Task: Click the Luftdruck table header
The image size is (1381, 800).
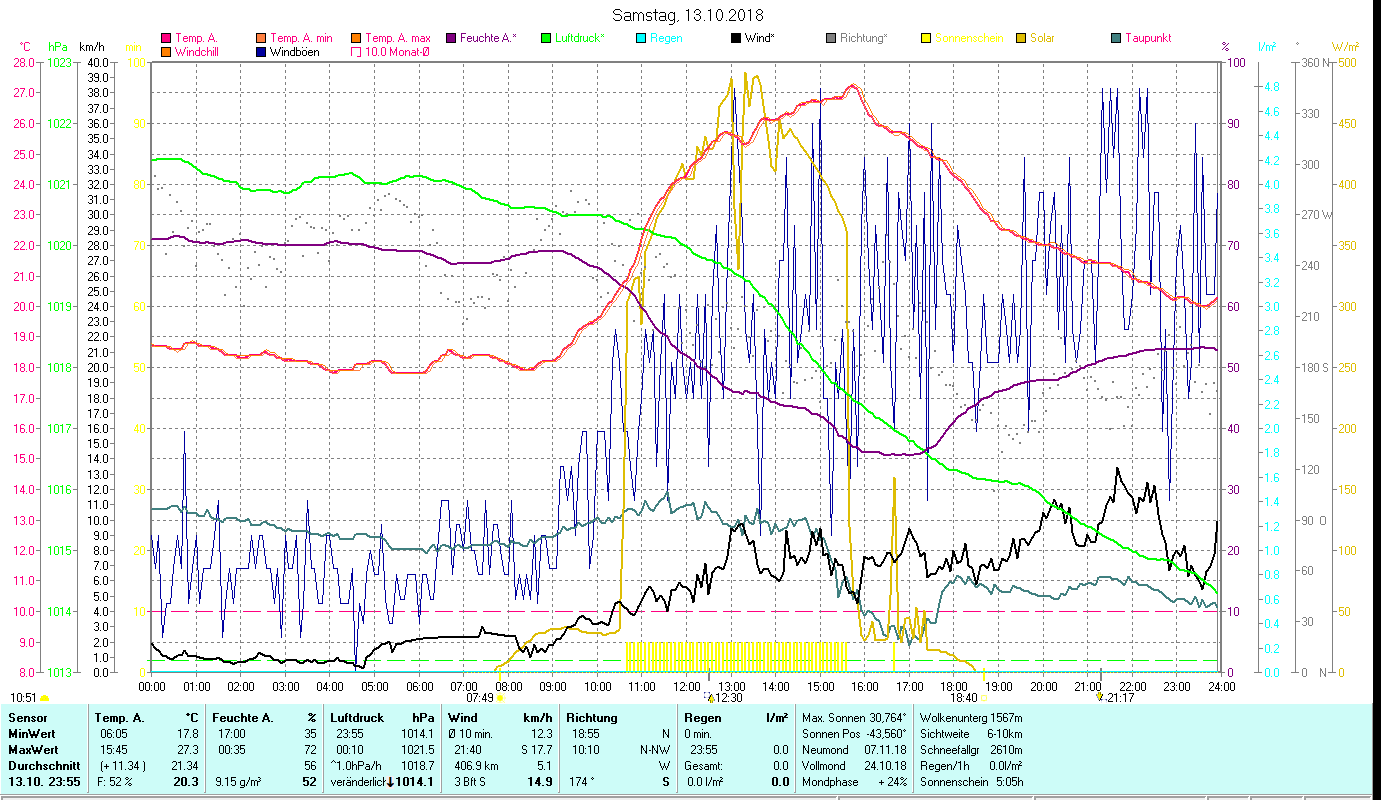Action: coord(357,718)
